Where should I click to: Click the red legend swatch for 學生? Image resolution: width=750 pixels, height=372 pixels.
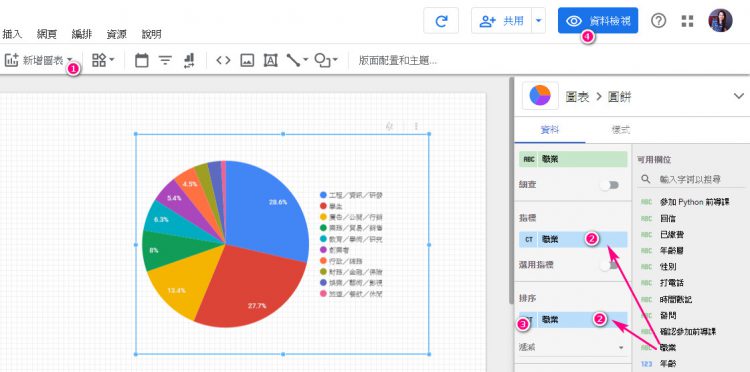[x=323, y=206]
